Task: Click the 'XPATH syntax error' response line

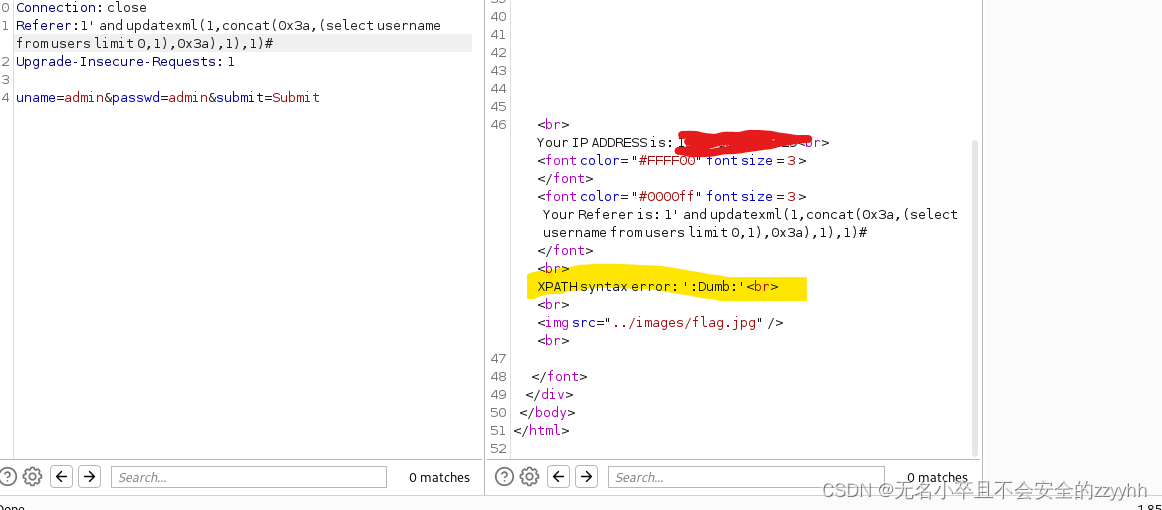Action: click(x=658, y=286)
